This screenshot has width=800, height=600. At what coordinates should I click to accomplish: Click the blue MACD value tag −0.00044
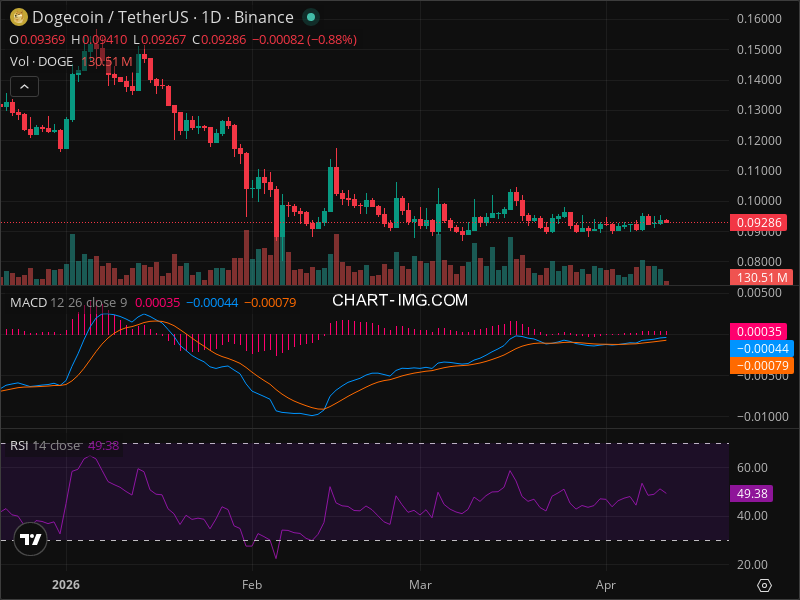[761, 348]
